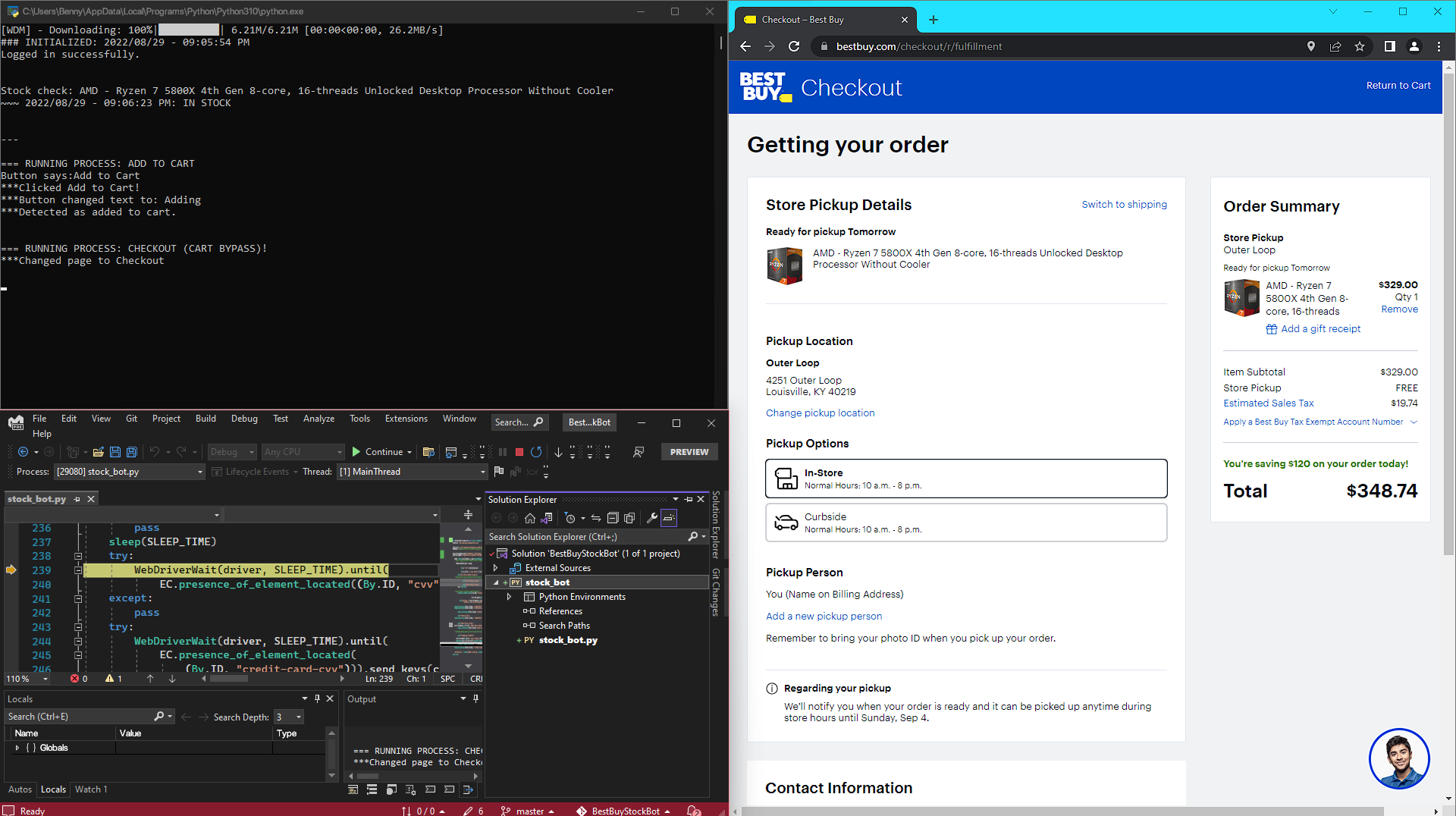Click the flag icon beside Thread dropdown
Image resolution: width=1456 pixels, height=816 pixels.
(499, 472)
